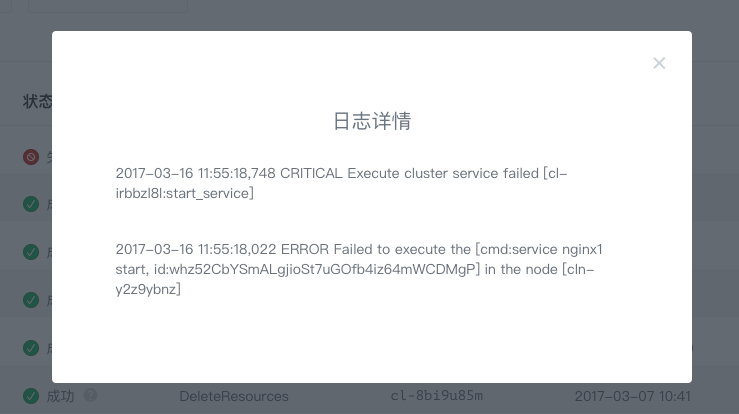Click the first green success check icon

31,204
